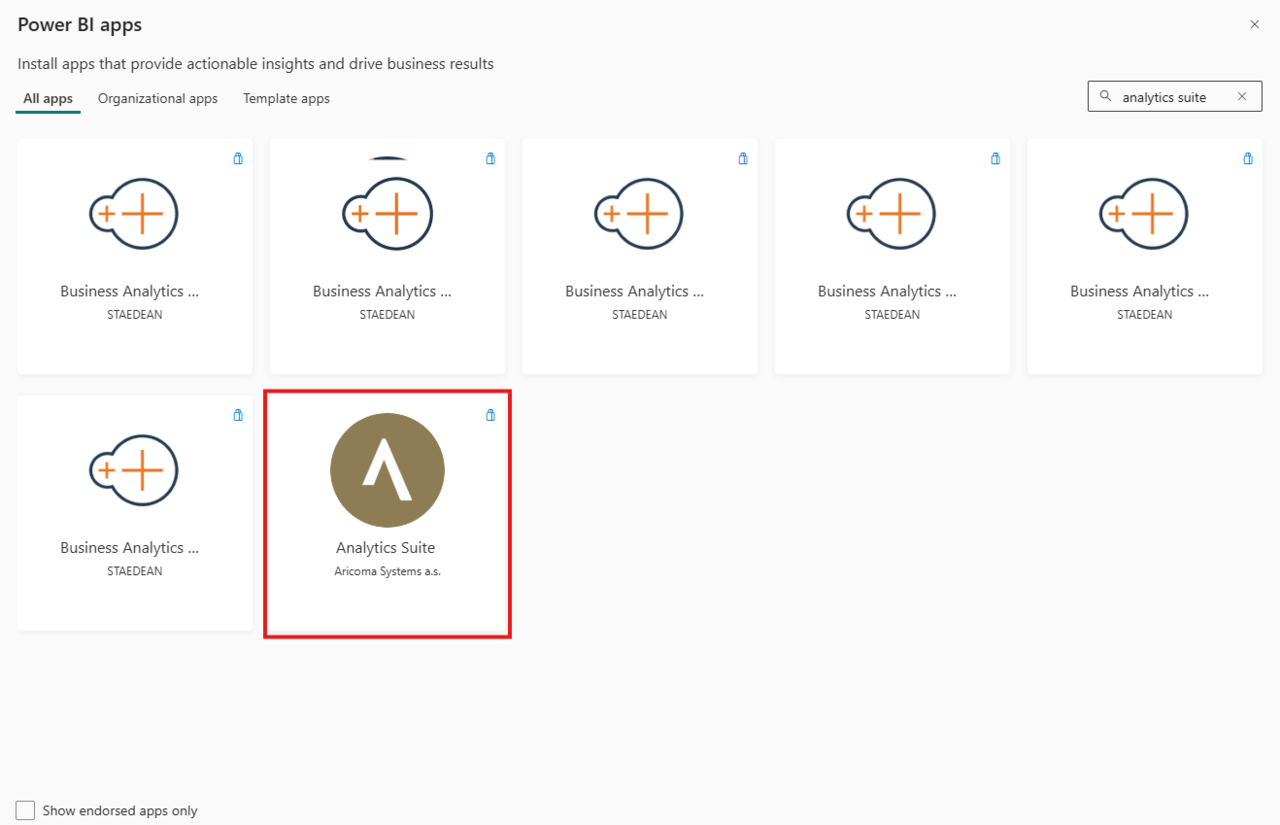This screenshot has width=1280, height=825.
Task: Switch to the Organizational apps tab
Action: click(157, 98)
